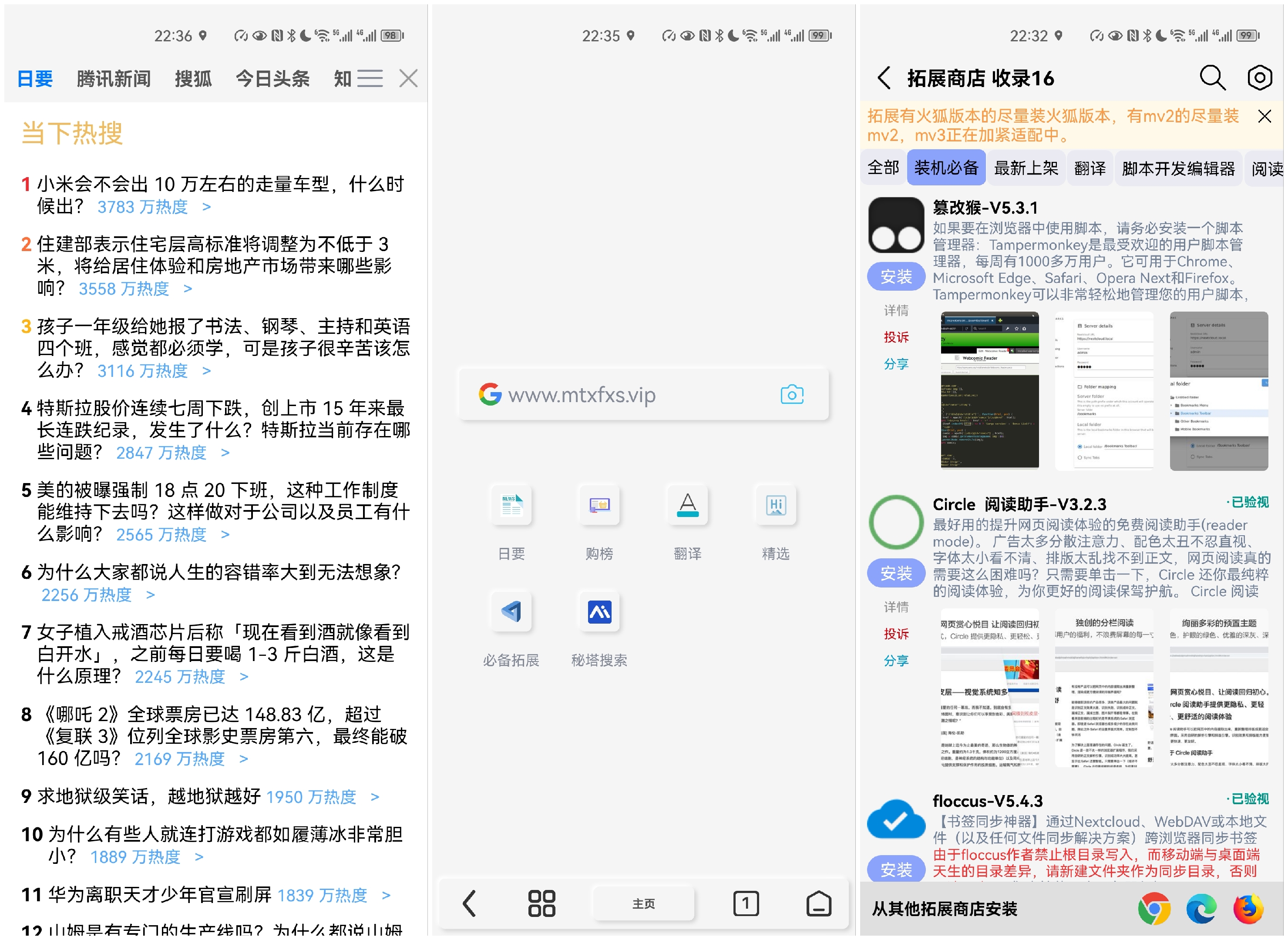Open hot search 4 about 特斯拉股价
Screen dimensions: 1288x940
coord(216,430)
